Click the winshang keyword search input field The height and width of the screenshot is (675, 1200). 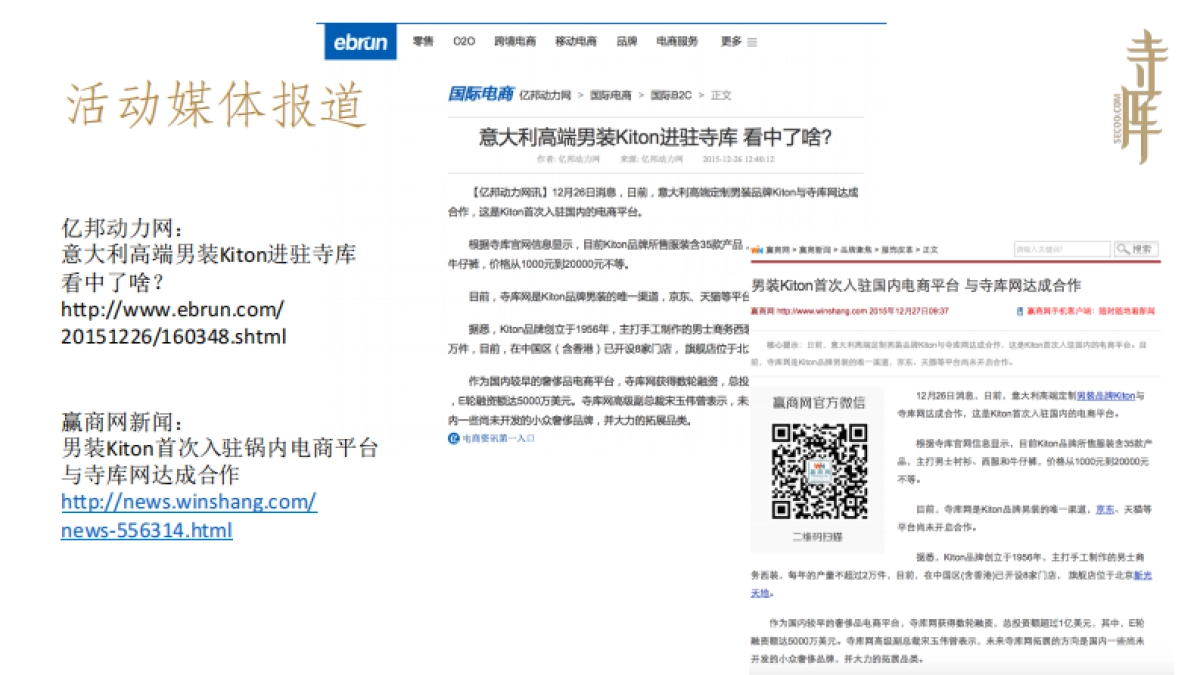pyautogui.click(x=1061, y=249)
